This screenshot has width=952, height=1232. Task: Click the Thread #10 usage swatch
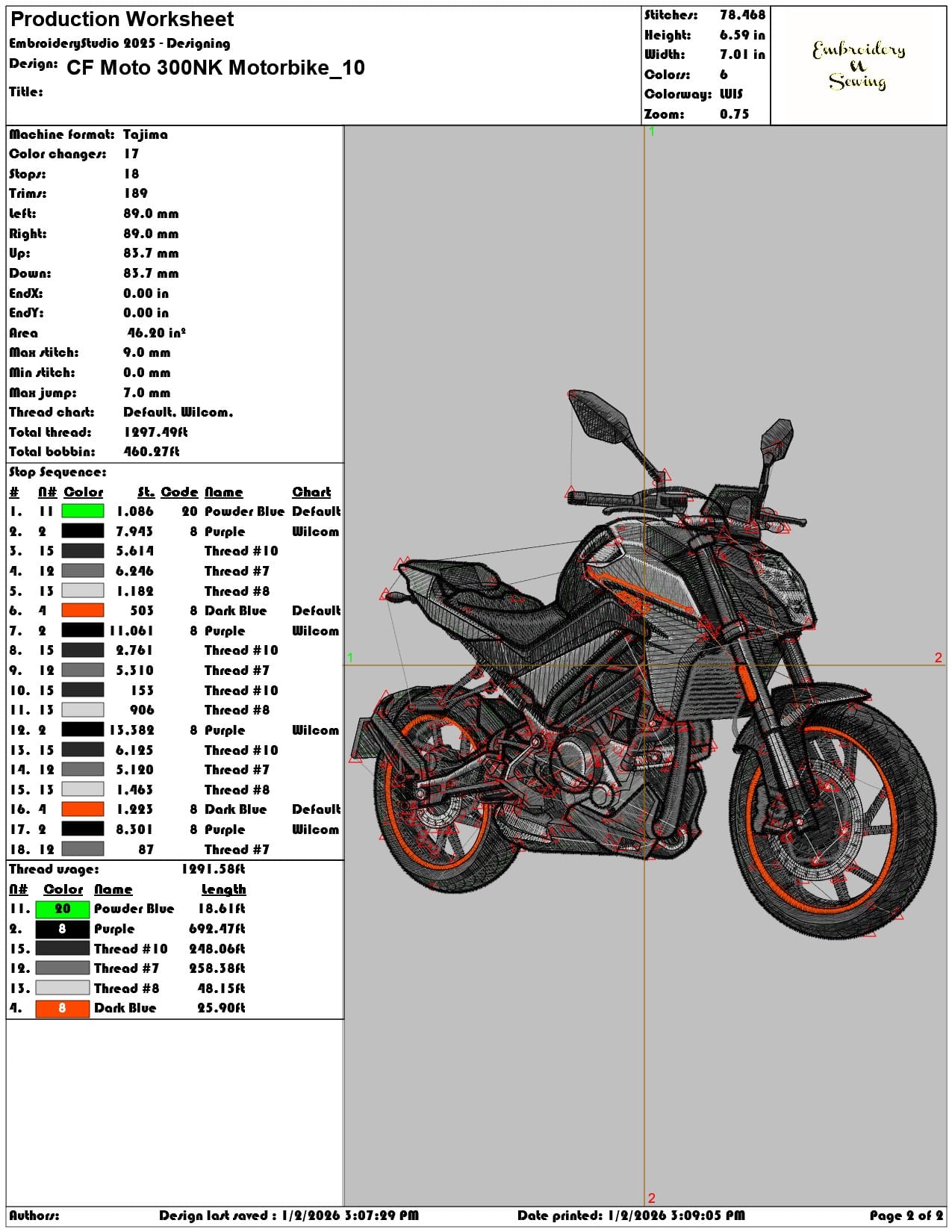pos(63,949)
